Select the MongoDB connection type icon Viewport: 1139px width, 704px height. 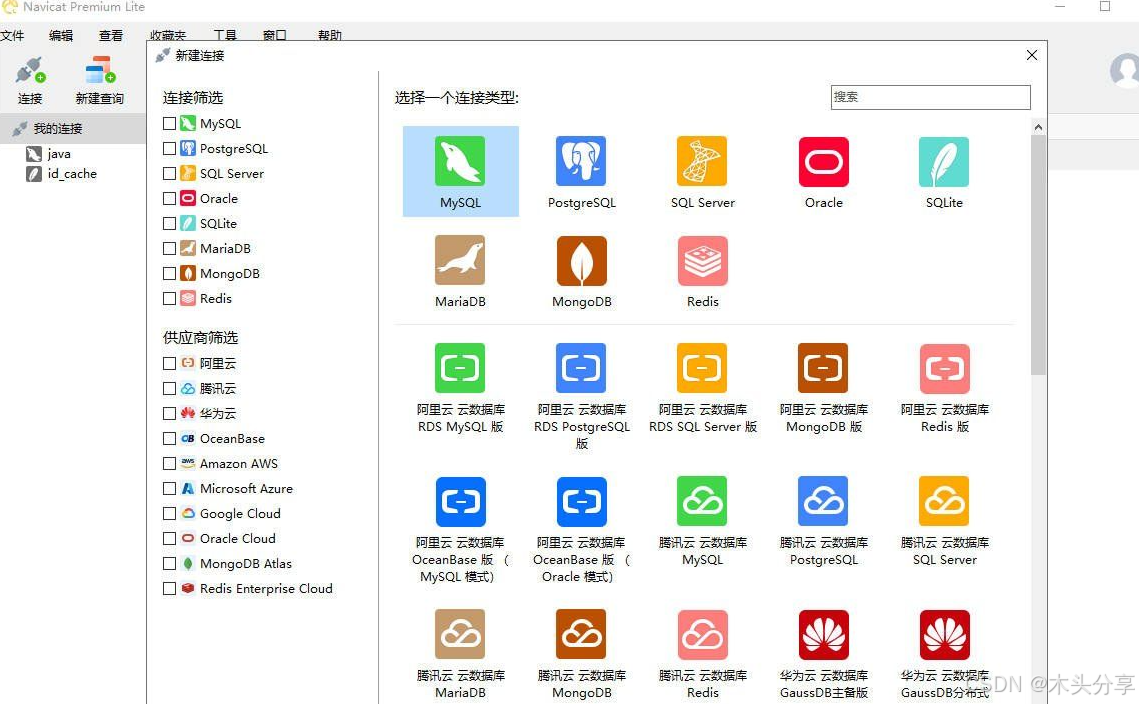click(x=581, y=260)
